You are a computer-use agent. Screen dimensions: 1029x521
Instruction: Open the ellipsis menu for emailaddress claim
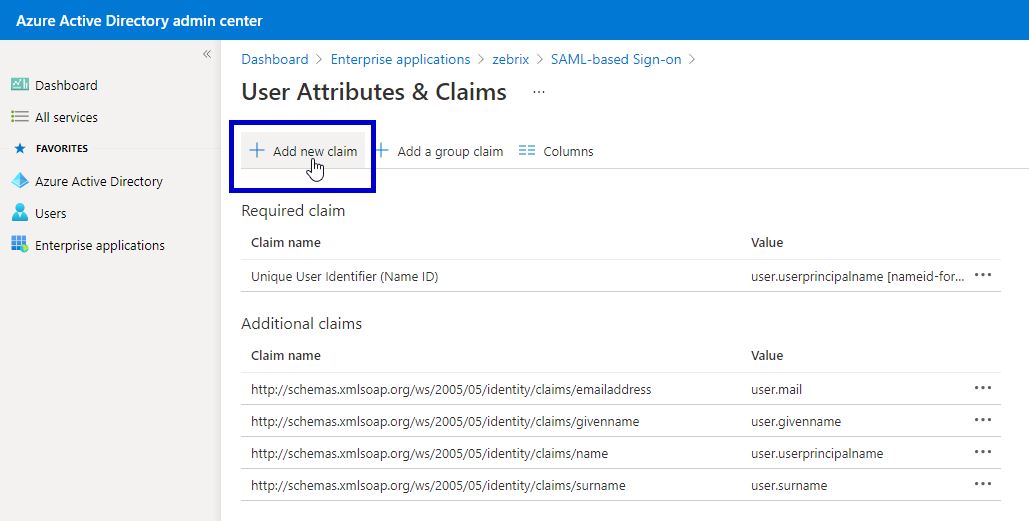[x=982, y=388]
